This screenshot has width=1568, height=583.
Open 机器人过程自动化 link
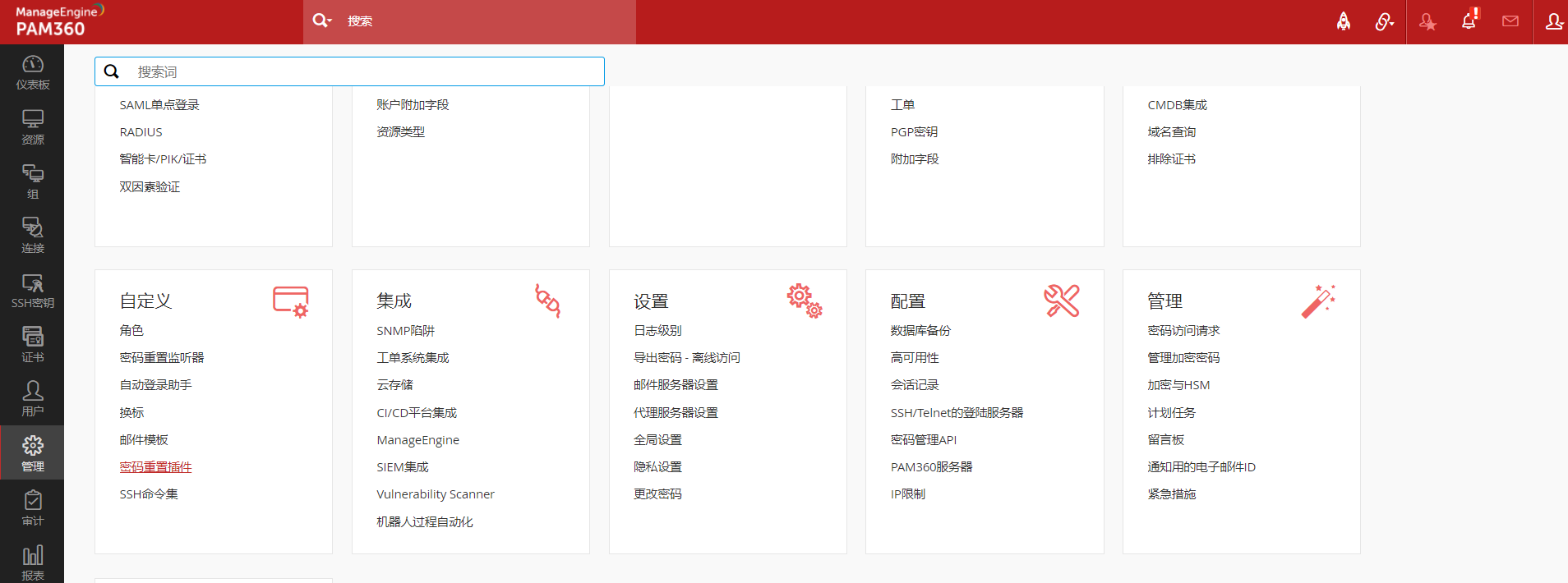pos(425,522)
